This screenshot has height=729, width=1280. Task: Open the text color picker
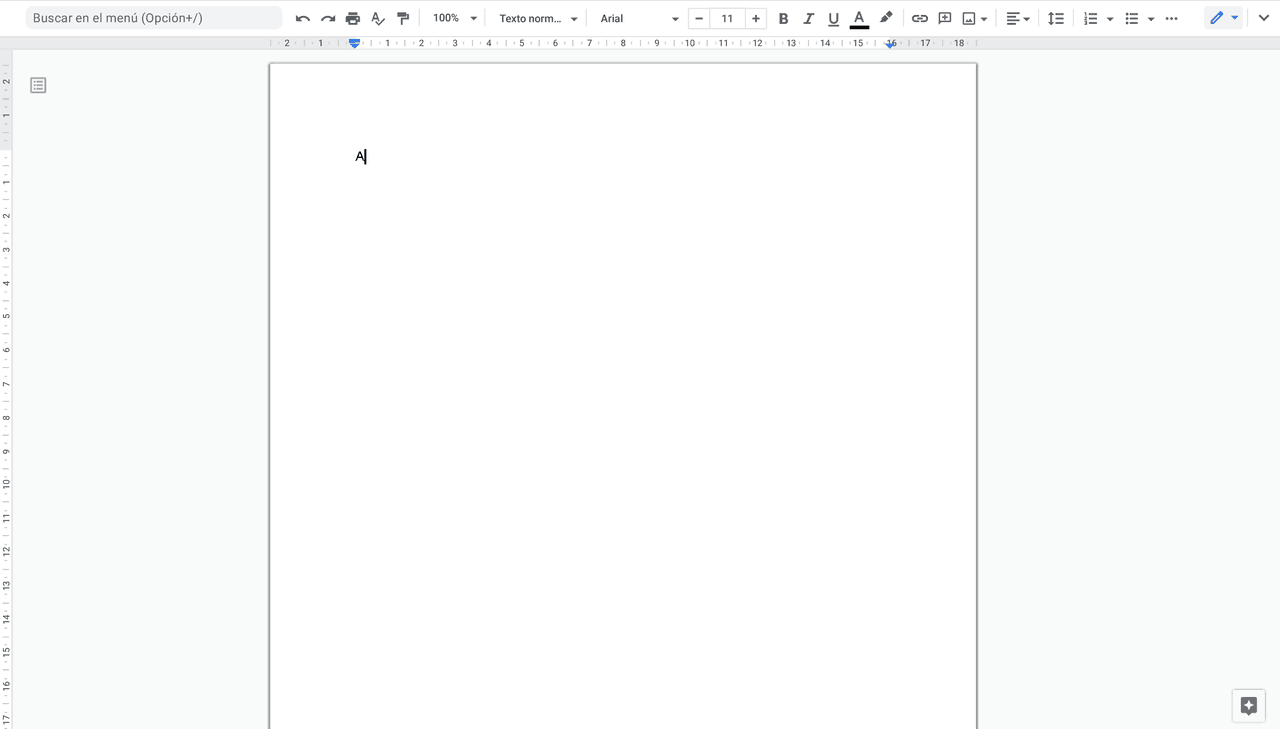click(858, 19)
